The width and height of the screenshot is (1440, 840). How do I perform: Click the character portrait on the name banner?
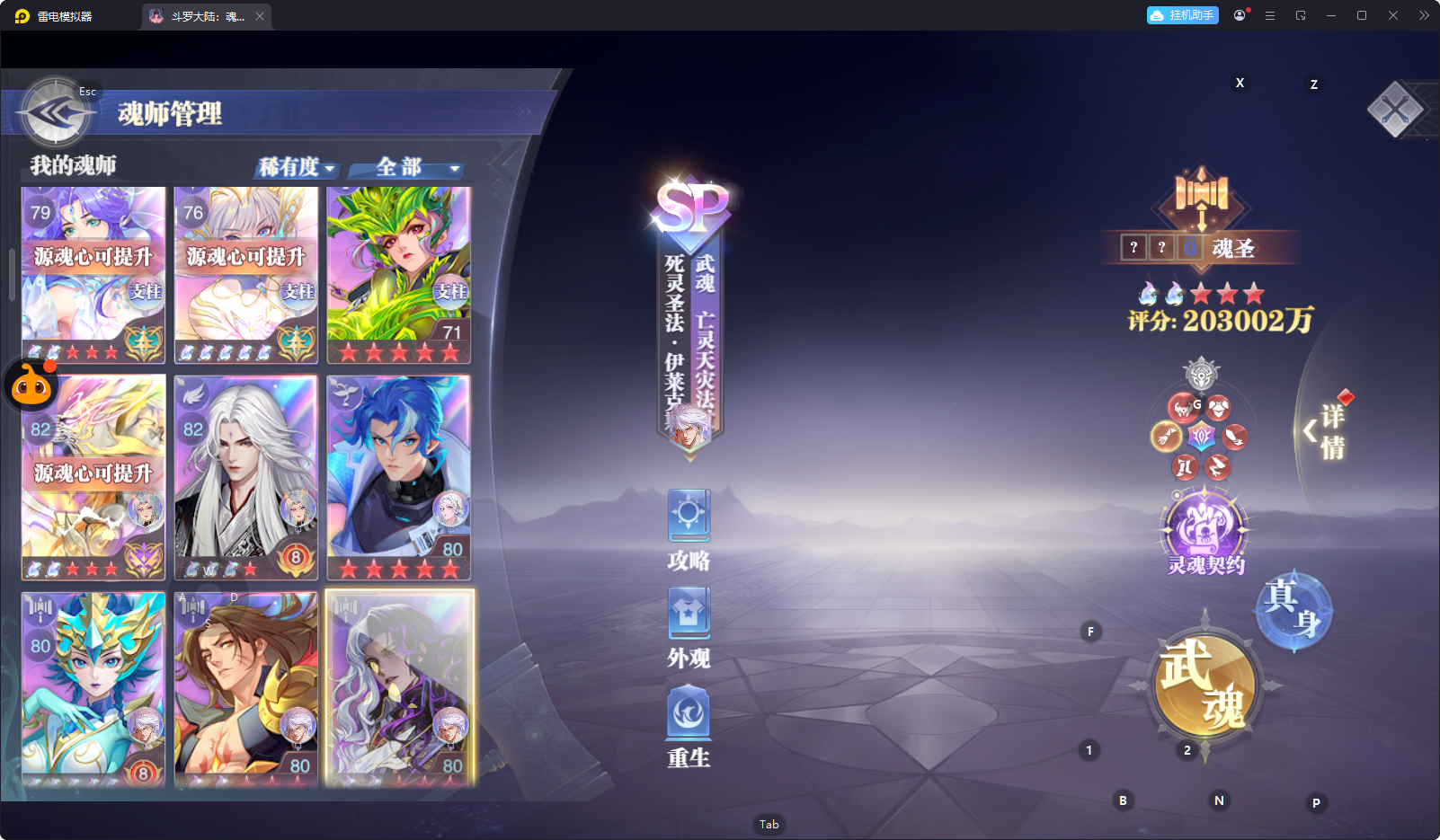(x=690, y=426)
